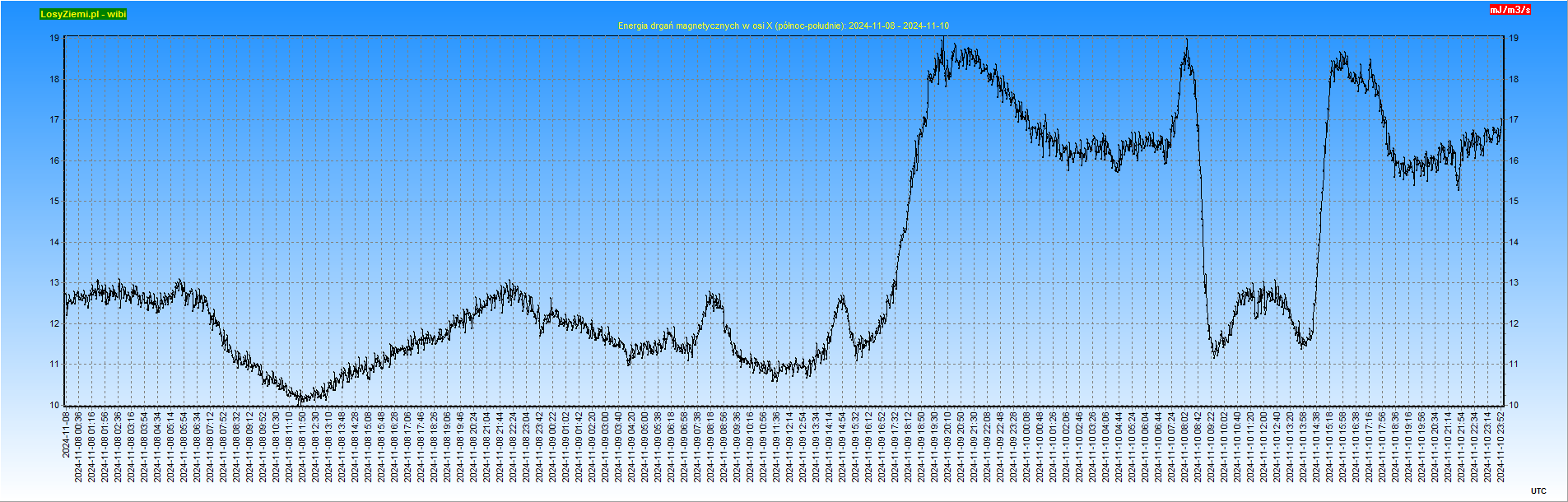This screenshot has width=1568, height=502.
Task: Click the red mJ/m3/s unit badge
Action: pyautogui.click(x=1510, y=10)
